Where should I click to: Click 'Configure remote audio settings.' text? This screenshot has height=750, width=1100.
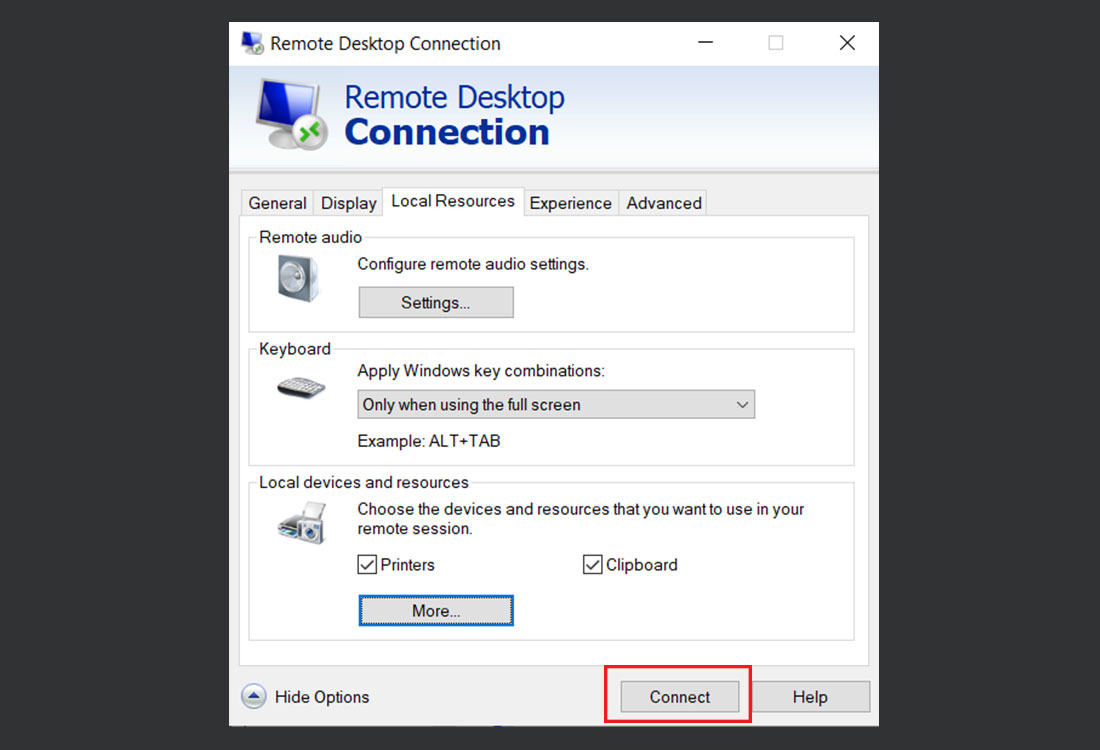pos(473,264)
